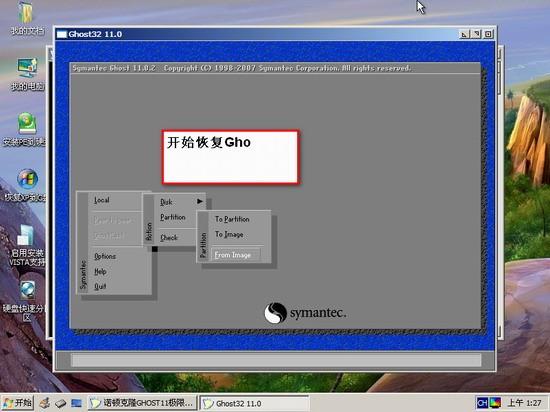Image resolution: width=550 pixels, height=412 pixels.
Task: Maximize the Ghost32 11.0 window
Action: [476, 34]
